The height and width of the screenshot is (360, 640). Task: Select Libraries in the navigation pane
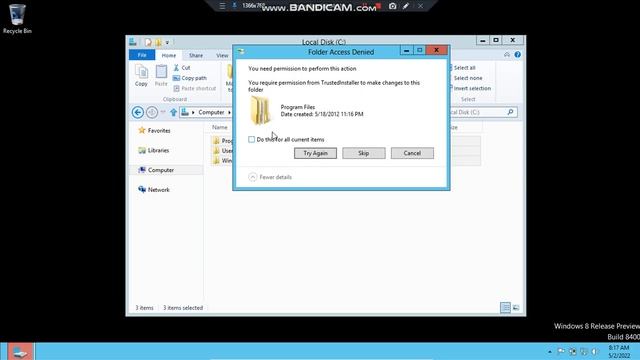point(153,150)
